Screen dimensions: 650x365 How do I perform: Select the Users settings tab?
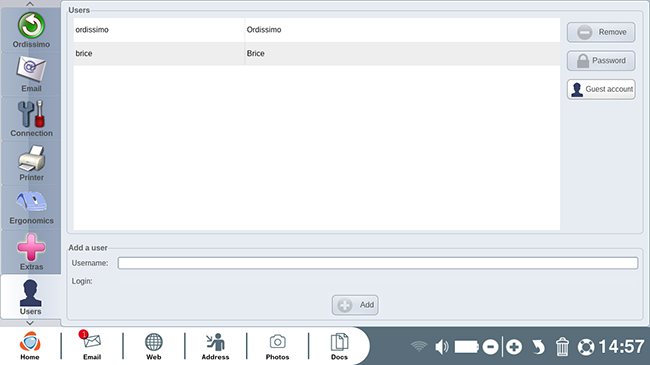31,296
